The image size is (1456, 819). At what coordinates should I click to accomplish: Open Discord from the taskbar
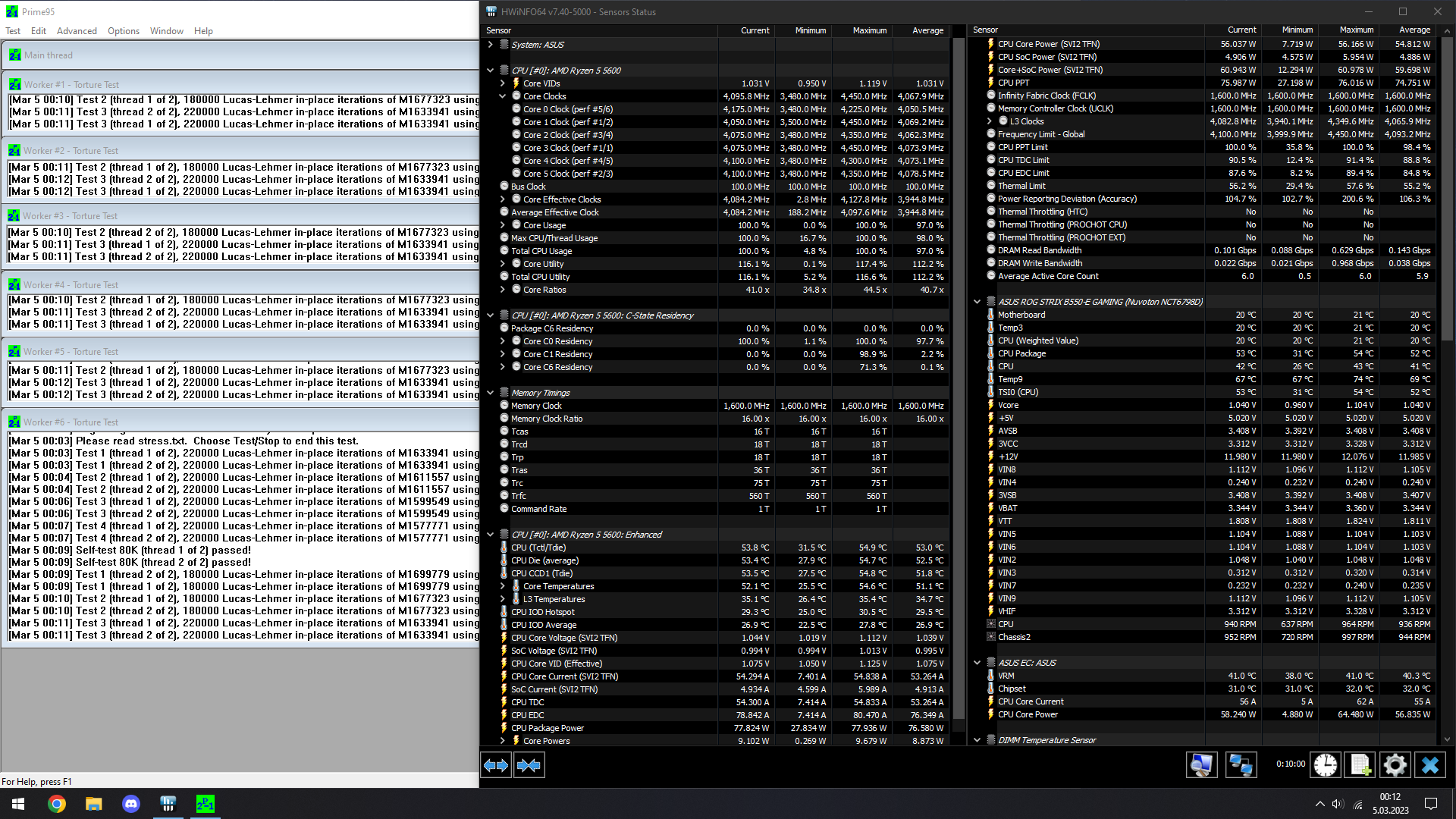(x=131, y=804)
